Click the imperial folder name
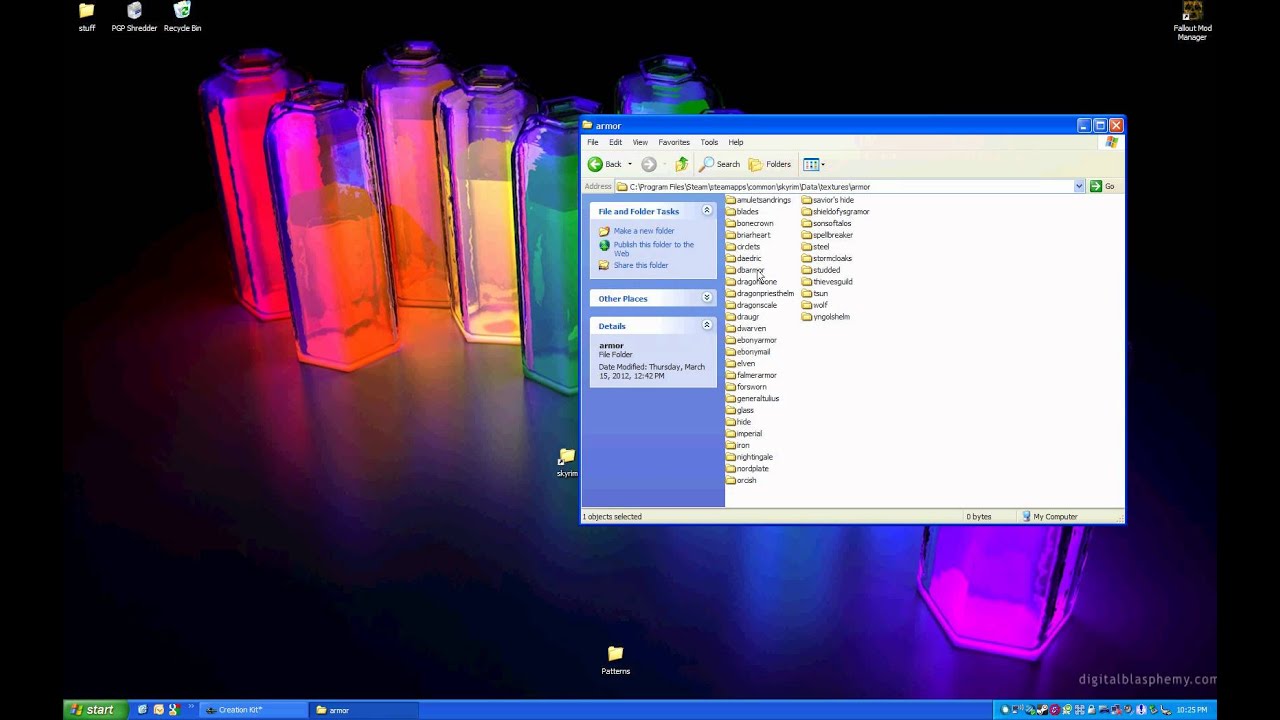The width and height of the screenshot is (1280, 720). [x=749, y=433]
